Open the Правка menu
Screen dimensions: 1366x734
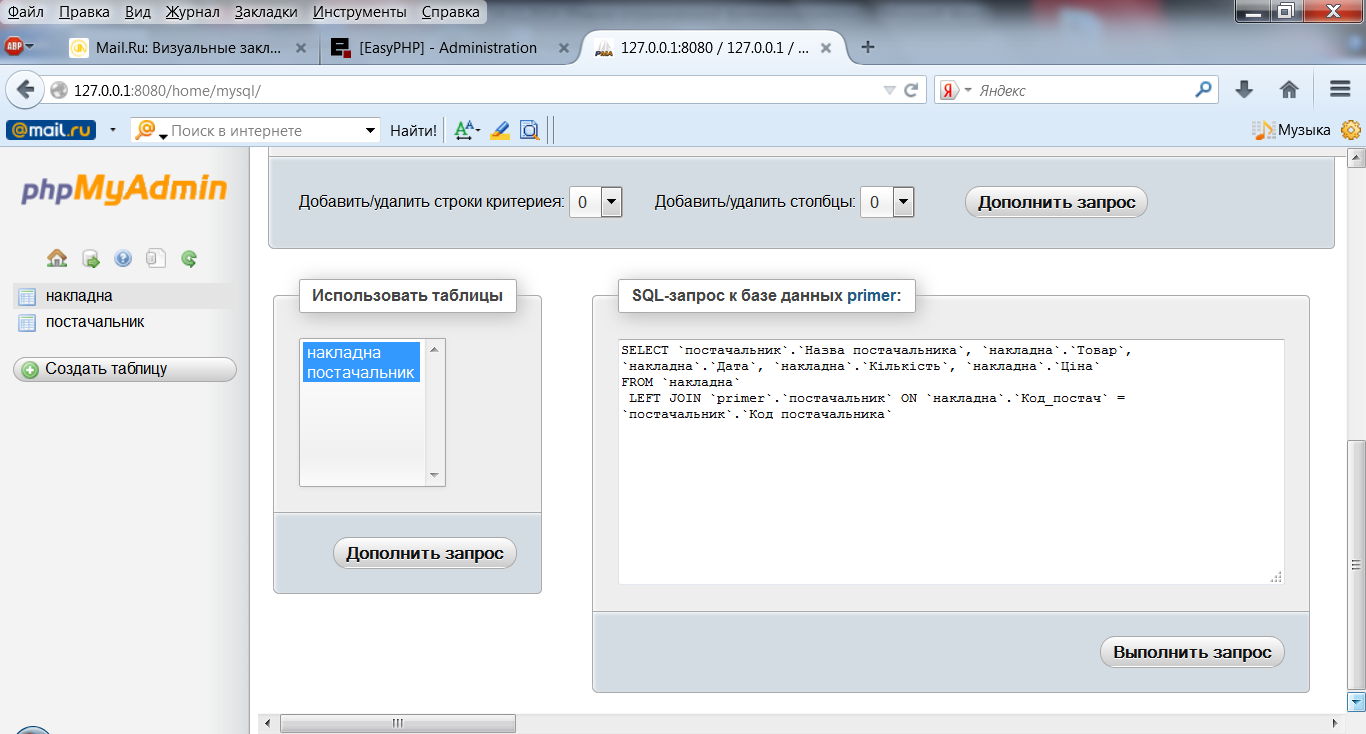(84, 12)
